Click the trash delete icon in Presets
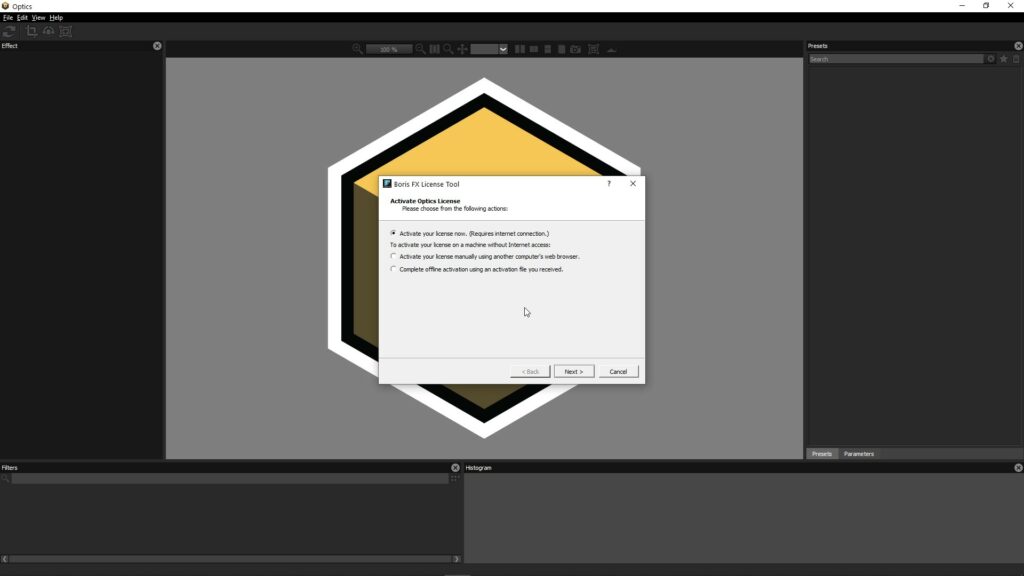 click(1016, 59)
